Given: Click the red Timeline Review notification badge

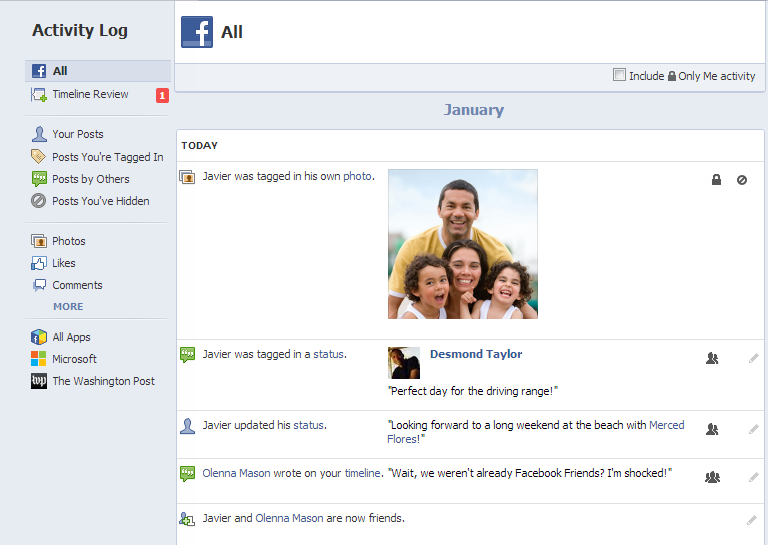Looking at the screenshot, I should click(162, 95).
